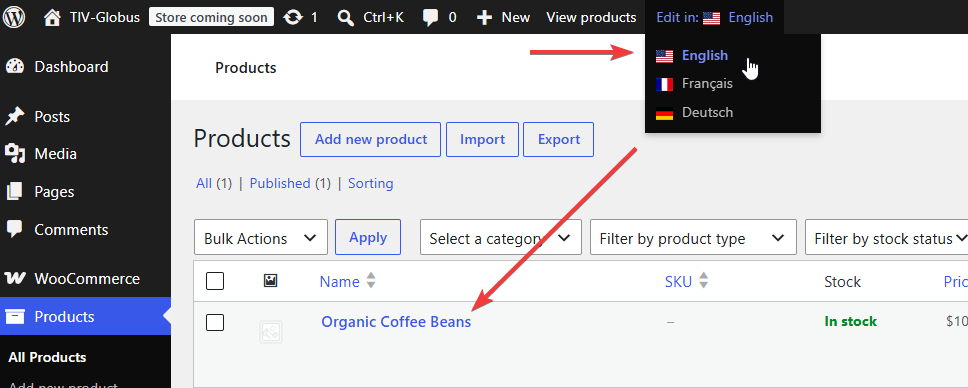Viewport: 968px width, 388px height.
Task: Click the Comments bubble icon in sidebar
Action: coord(14,229)
